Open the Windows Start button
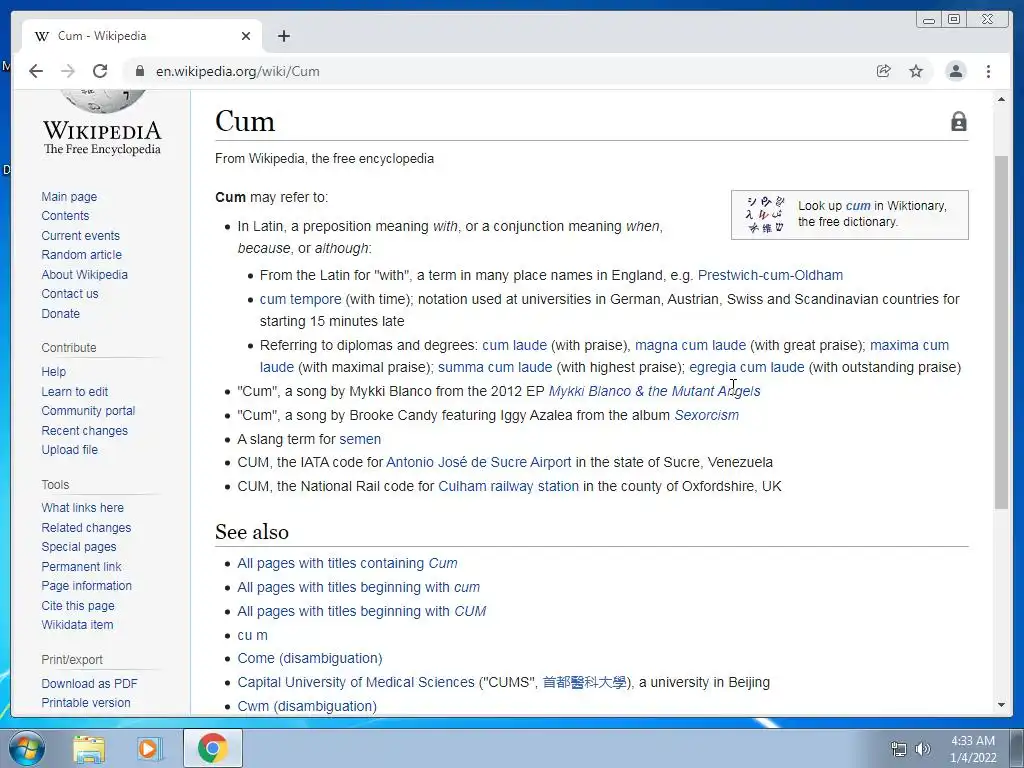 27,748
